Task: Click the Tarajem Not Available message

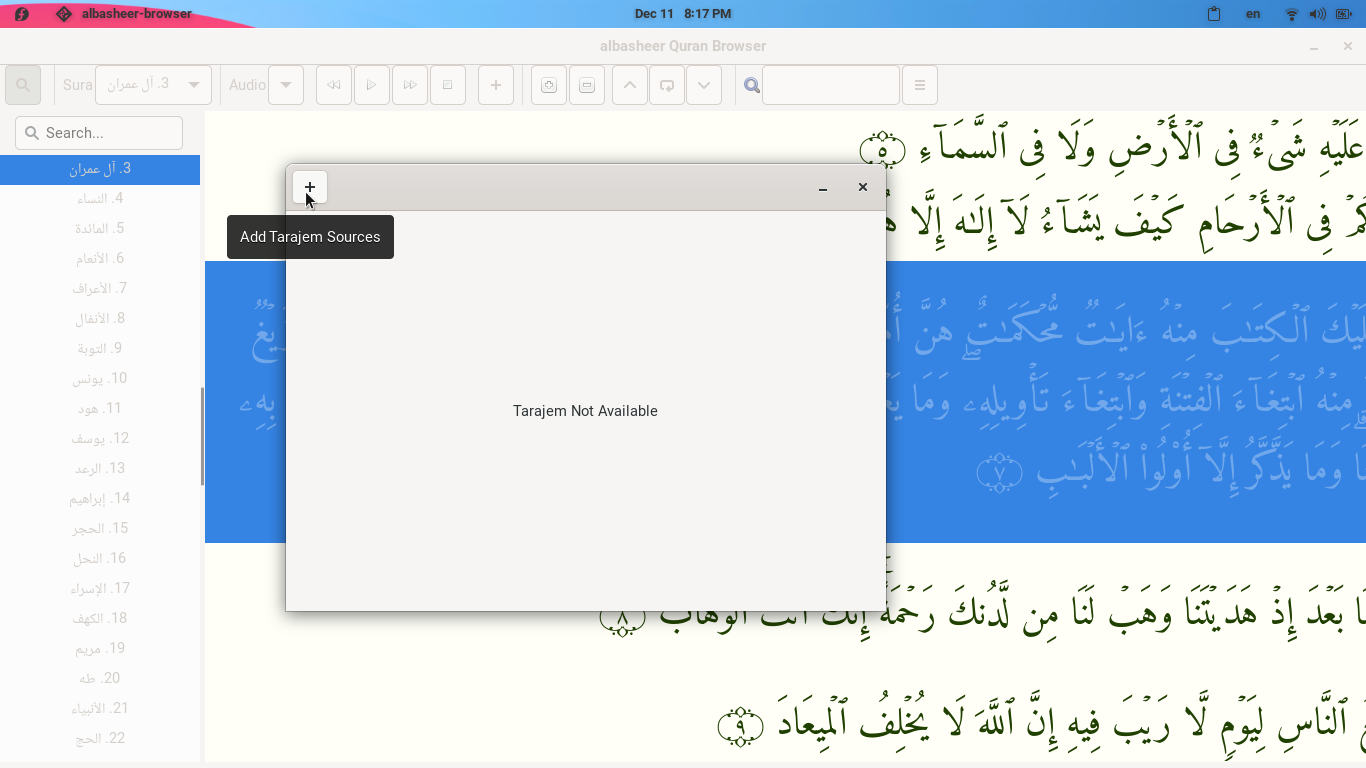Action: [x=585, y=411]
